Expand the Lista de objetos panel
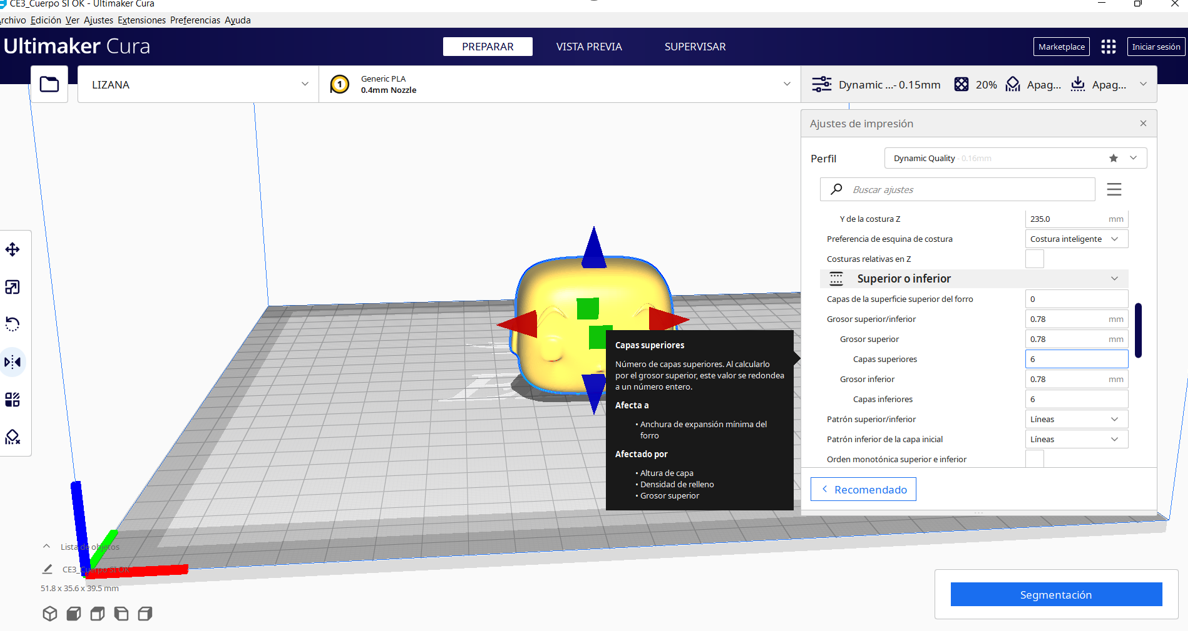 click(46, 546)
